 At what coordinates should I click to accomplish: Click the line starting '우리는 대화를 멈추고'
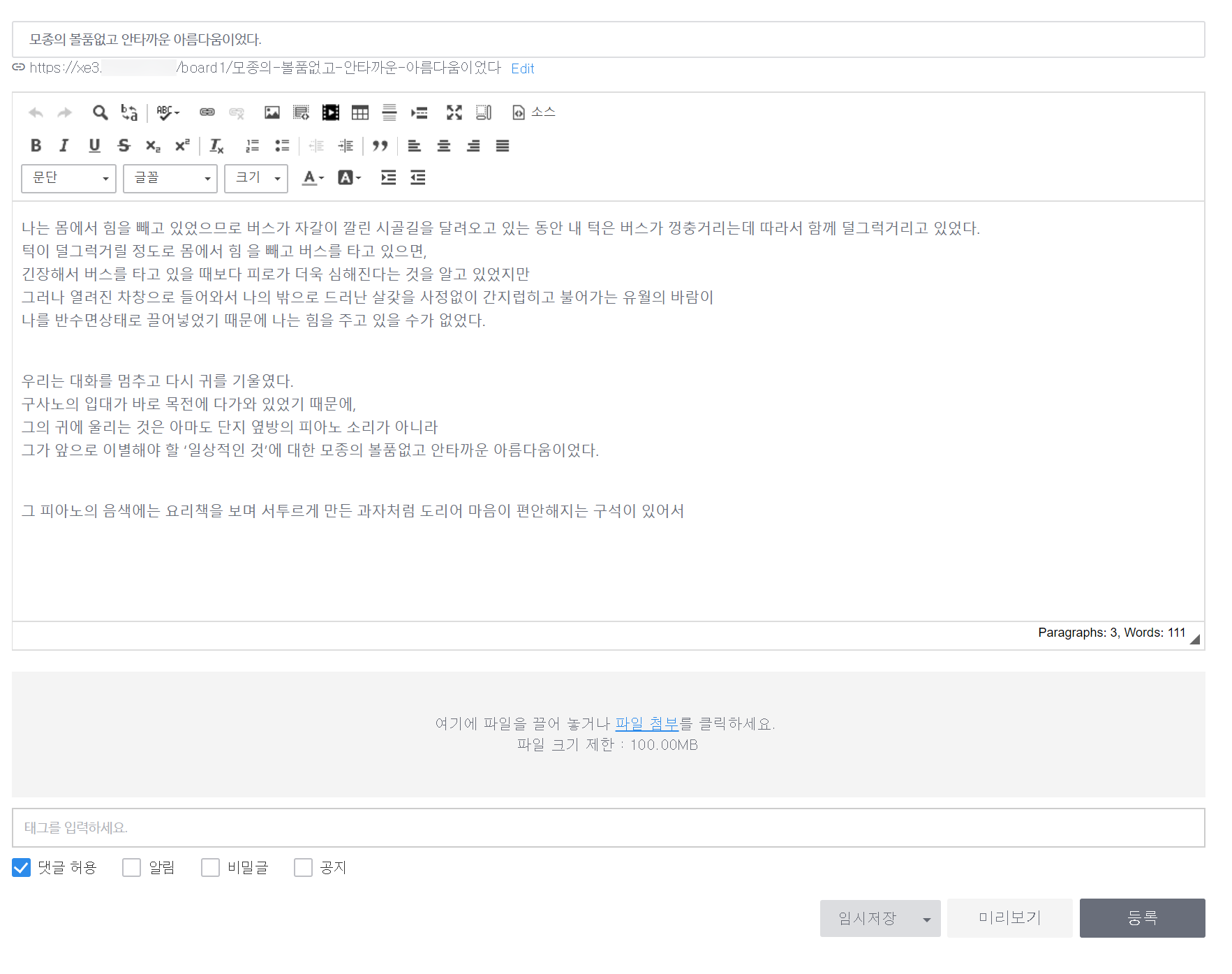[158, 381]
